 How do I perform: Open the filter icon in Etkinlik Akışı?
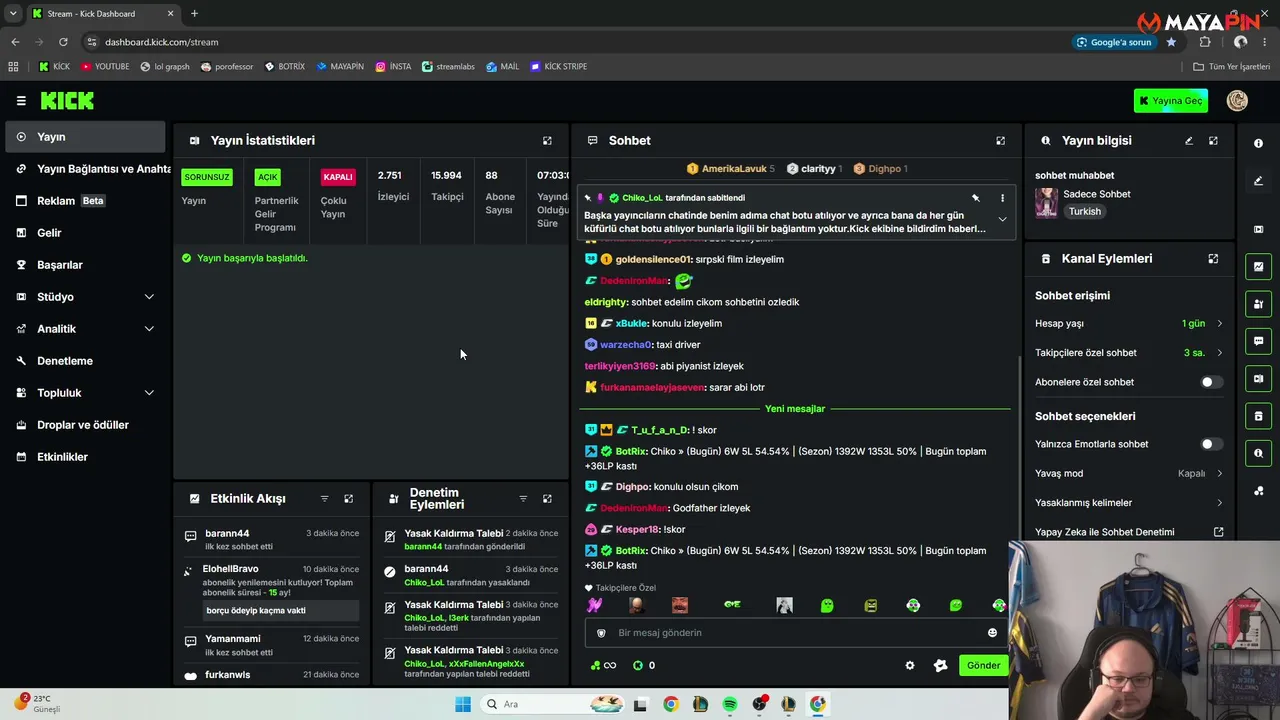point(324,499)
